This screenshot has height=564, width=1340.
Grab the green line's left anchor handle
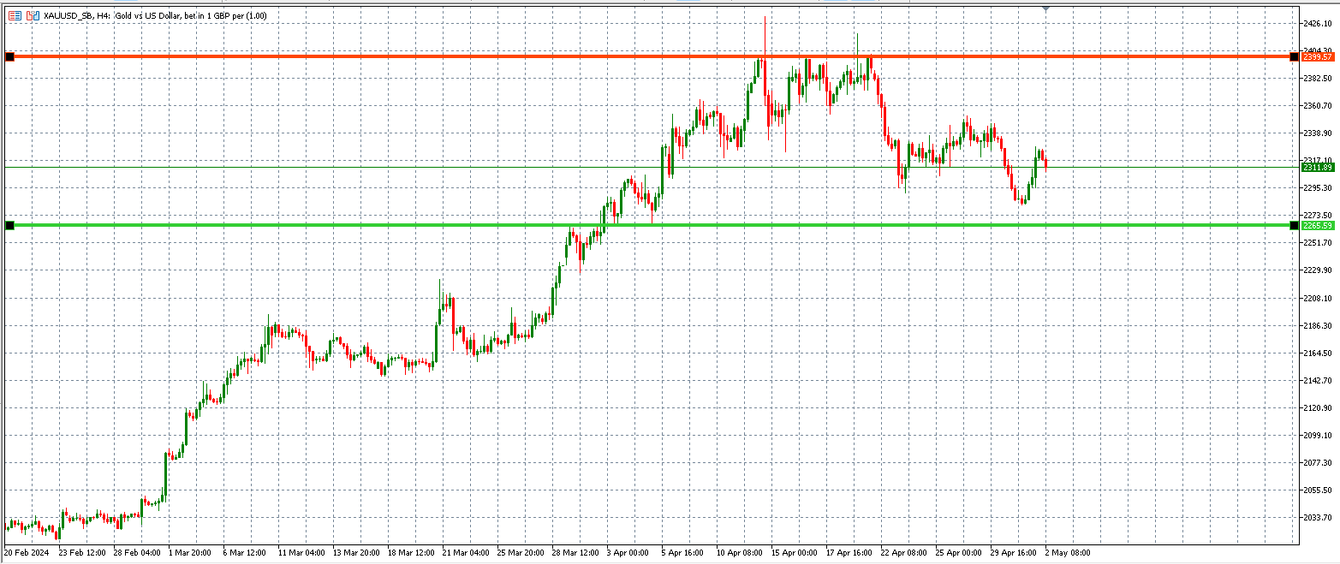click(x=10, y=226)
